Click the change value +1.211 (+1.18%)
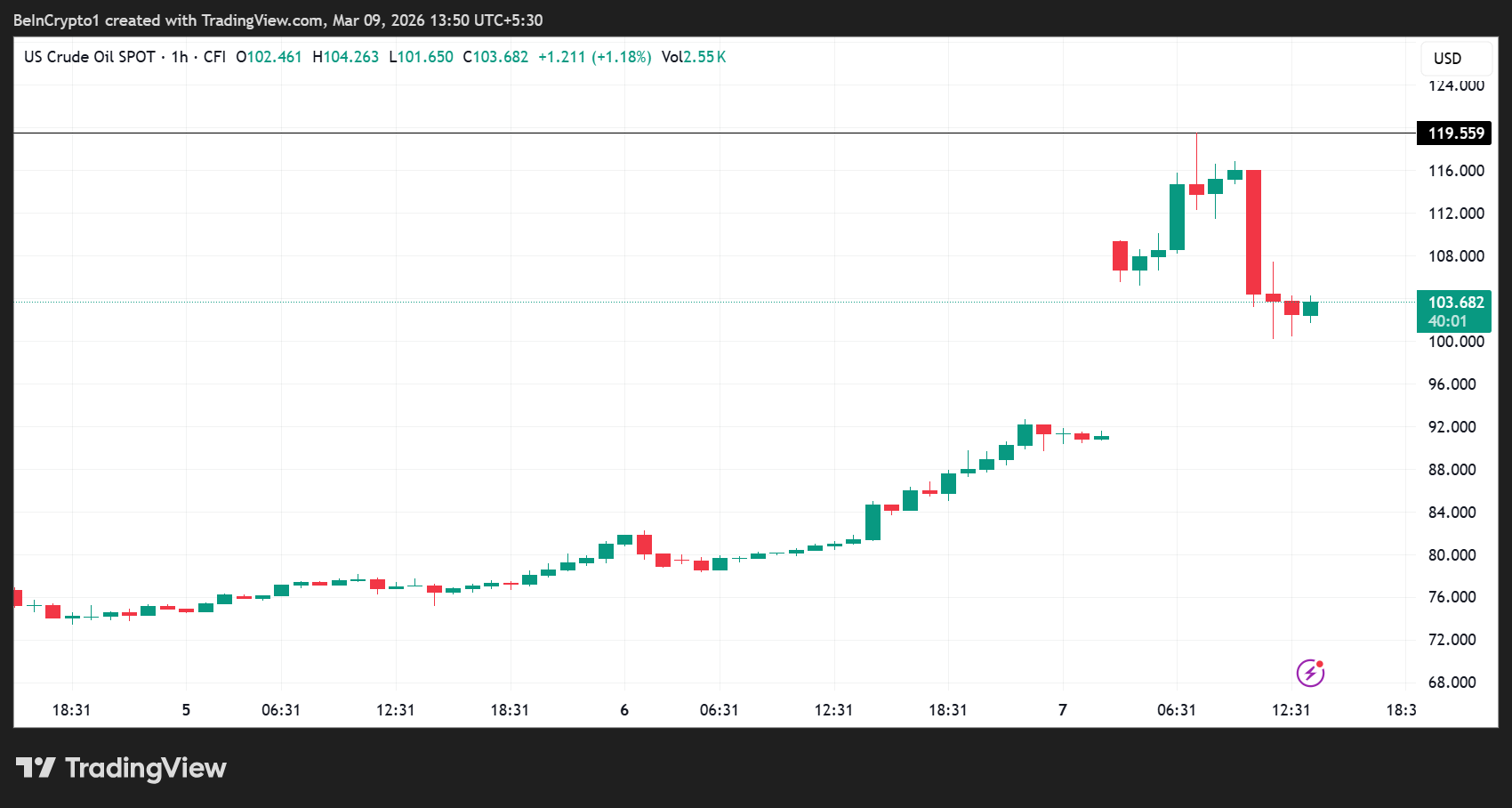The height and width of the screenshot is (808, 1512). [595, 57]
